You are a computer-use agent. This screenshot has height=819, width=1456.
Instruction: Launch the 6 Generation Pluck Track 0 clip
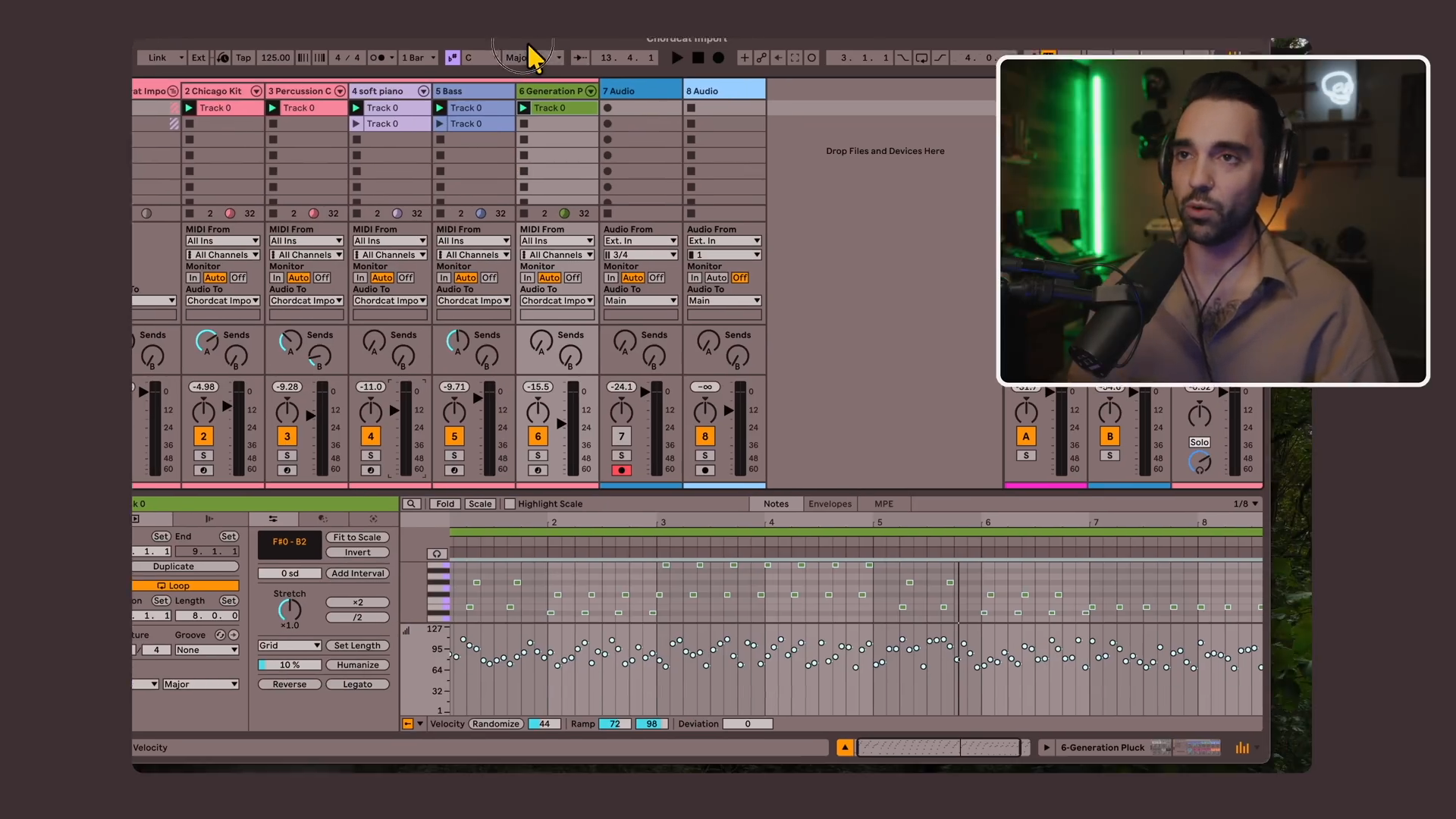(523, 108)
